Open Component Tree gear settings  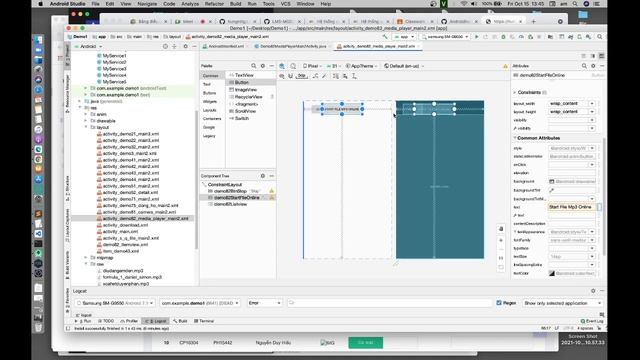(263, 176)
